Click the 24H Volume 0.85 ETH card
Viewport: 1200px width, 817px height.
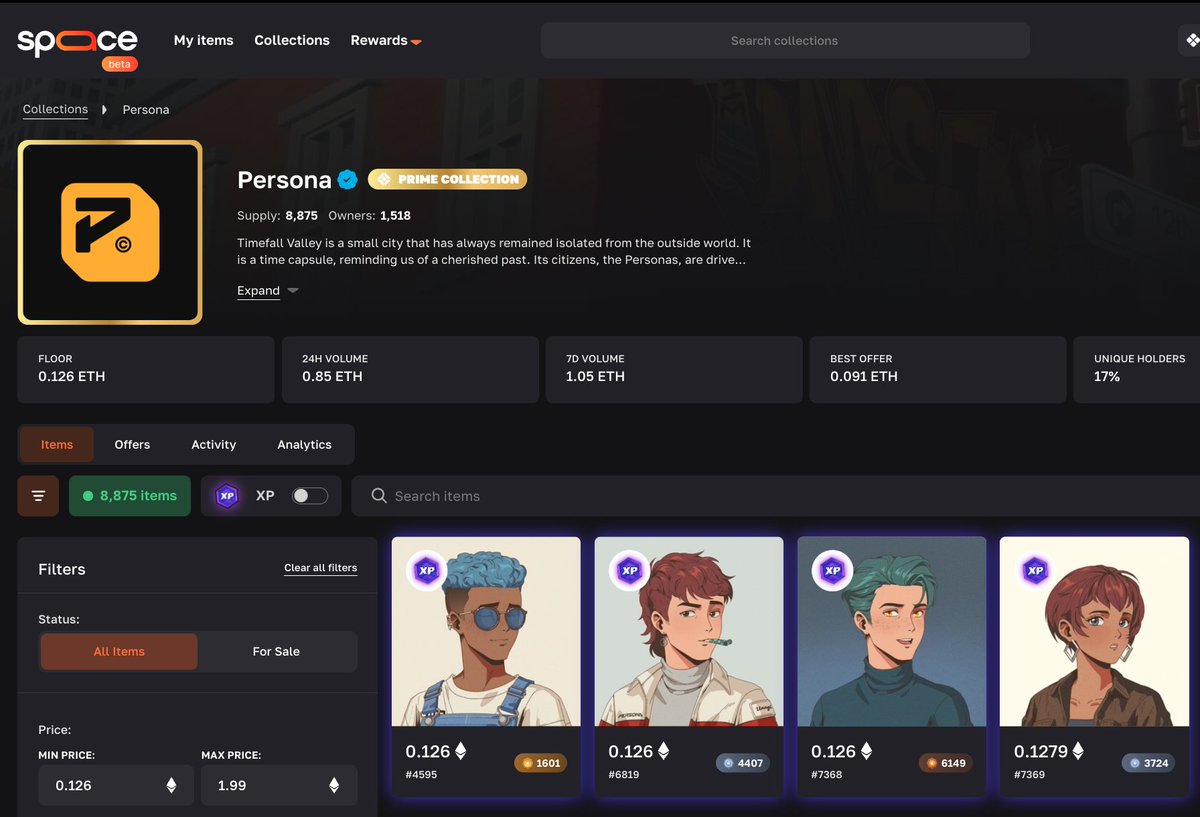click(x=410, y=369)
